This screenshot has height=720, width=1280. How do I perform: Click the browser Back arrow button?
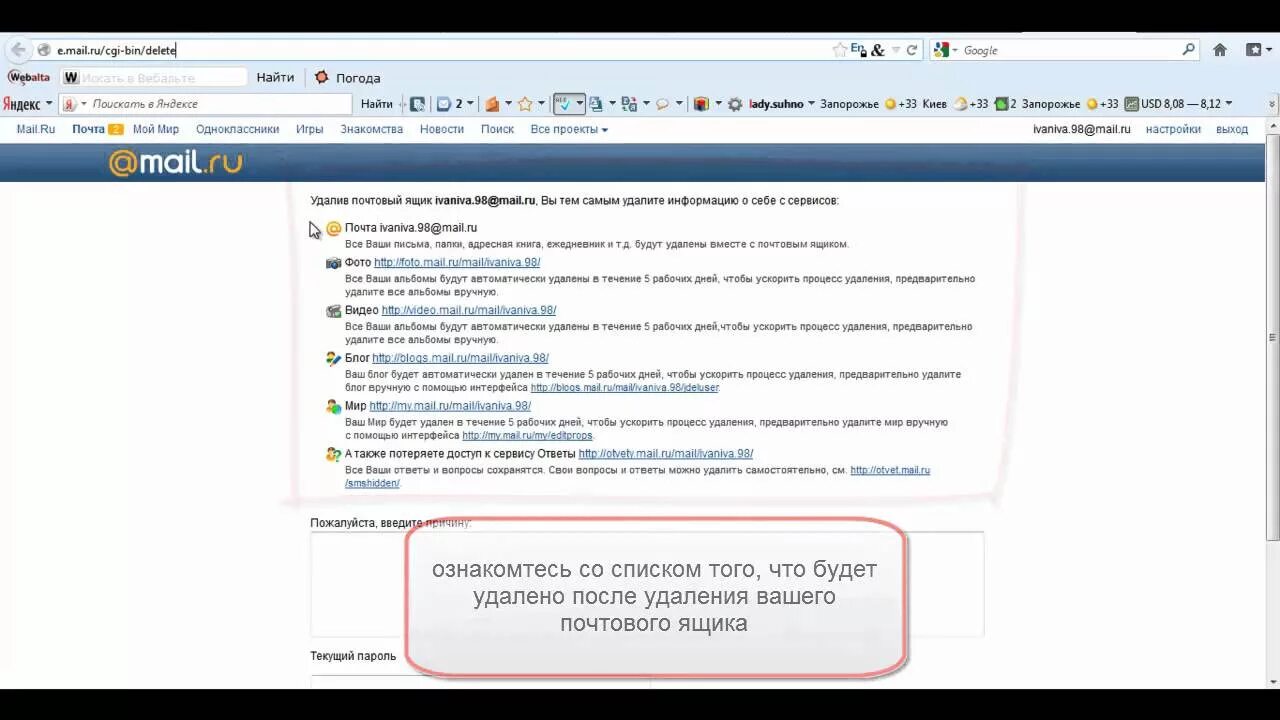[18, 50]
